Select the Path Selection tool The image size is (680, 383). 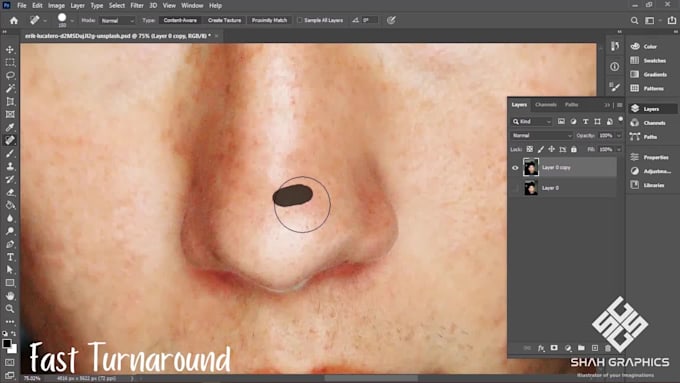[x=10, y=270]
